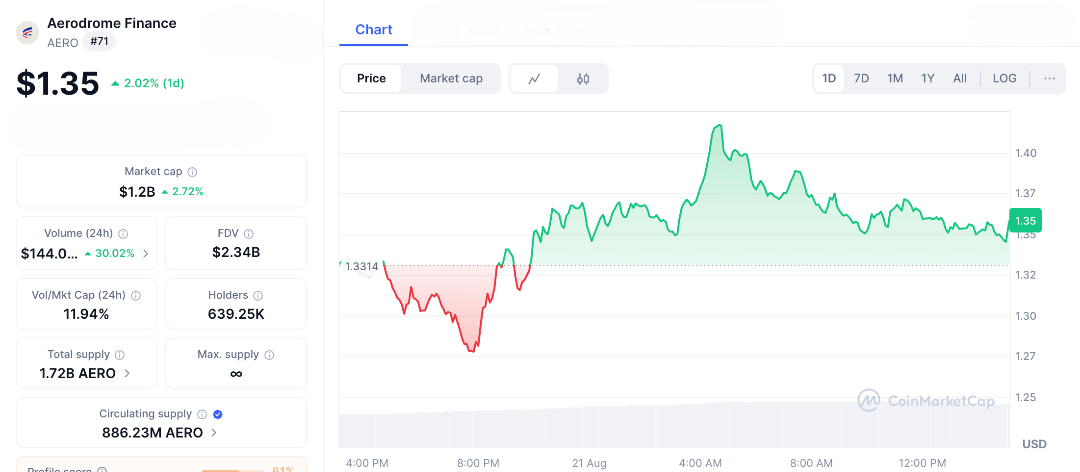This screenshot has height=472, width=1080.
Task: Click Holders info icon
Action: coord(258,295)
